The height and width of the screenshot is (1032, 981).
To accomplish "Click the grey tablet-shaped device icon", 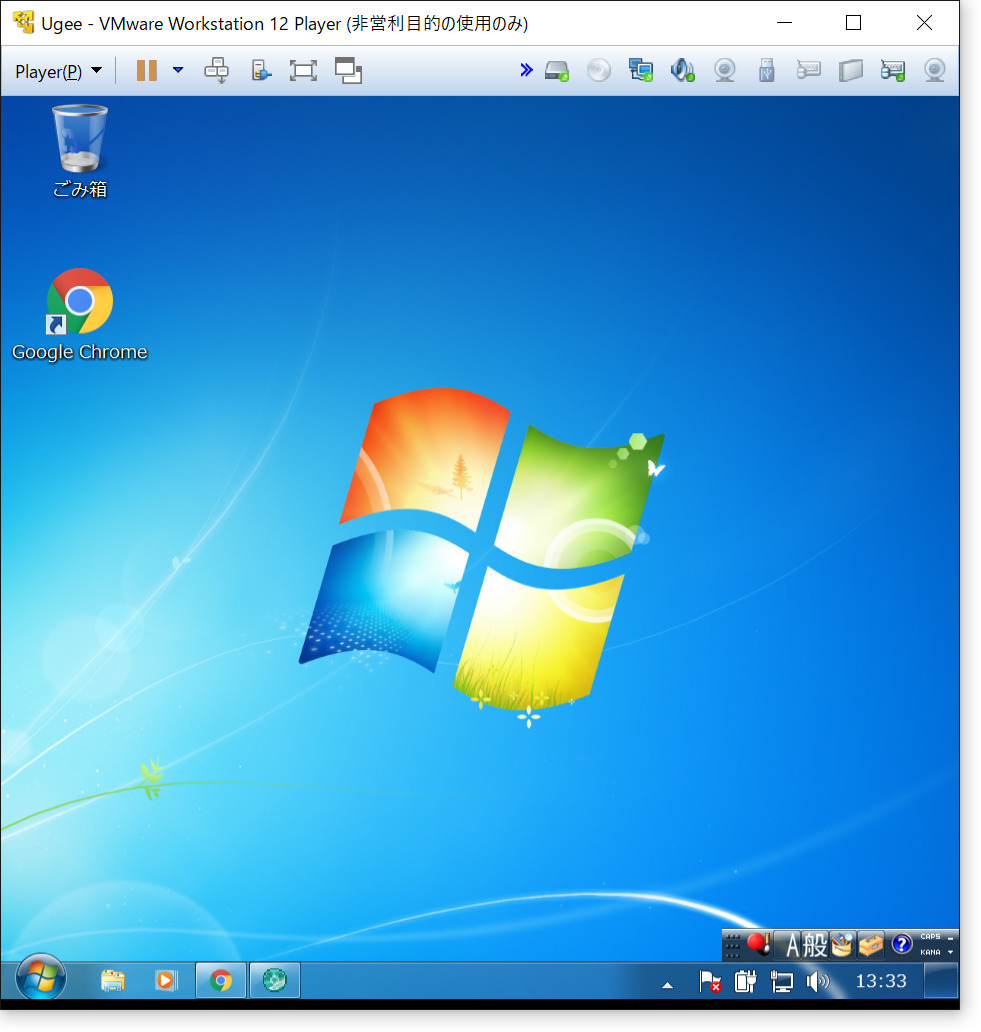I will tap(850, 70).
